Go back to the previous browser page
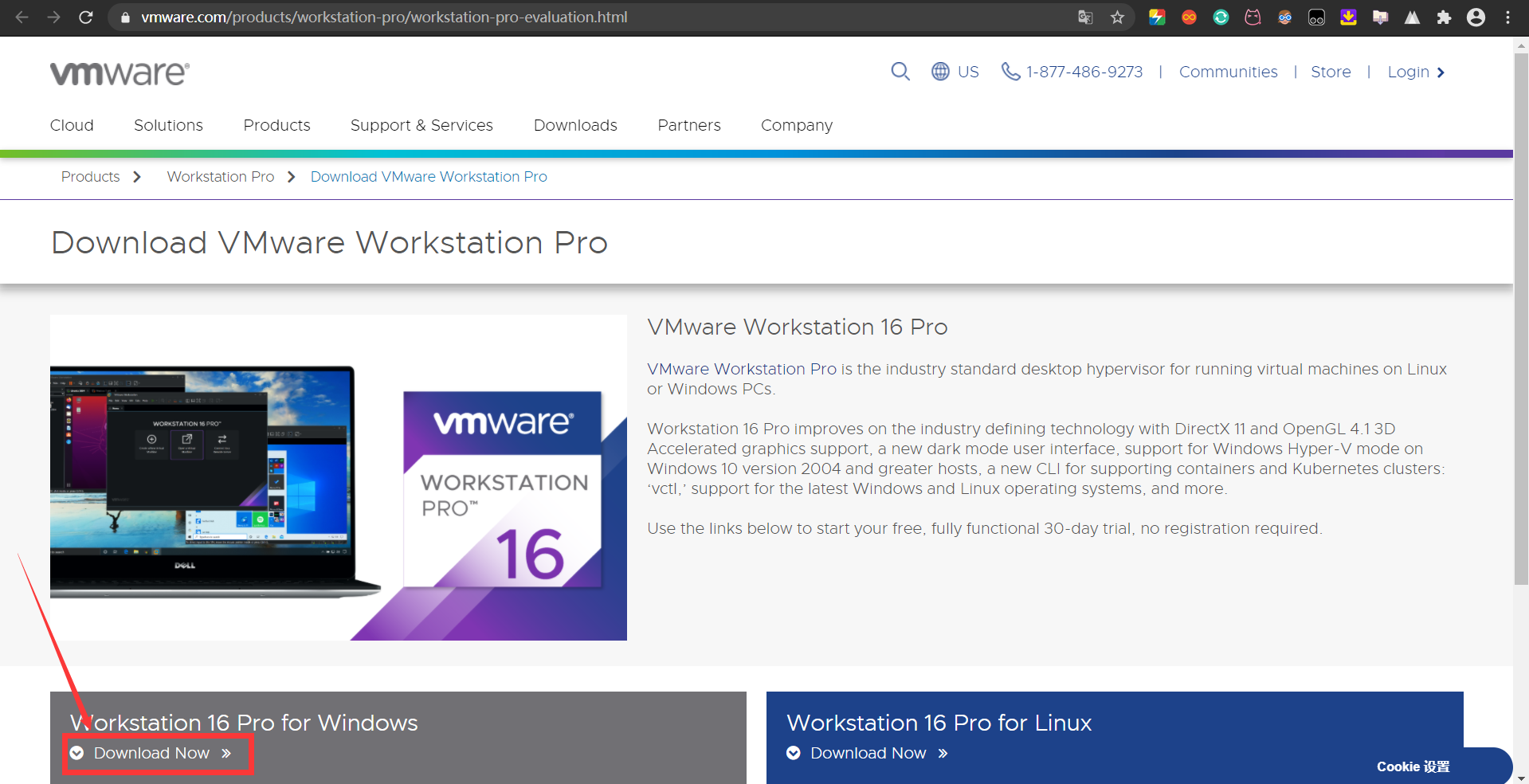The height and width of the screenshot is (784, 1529). 22,17
